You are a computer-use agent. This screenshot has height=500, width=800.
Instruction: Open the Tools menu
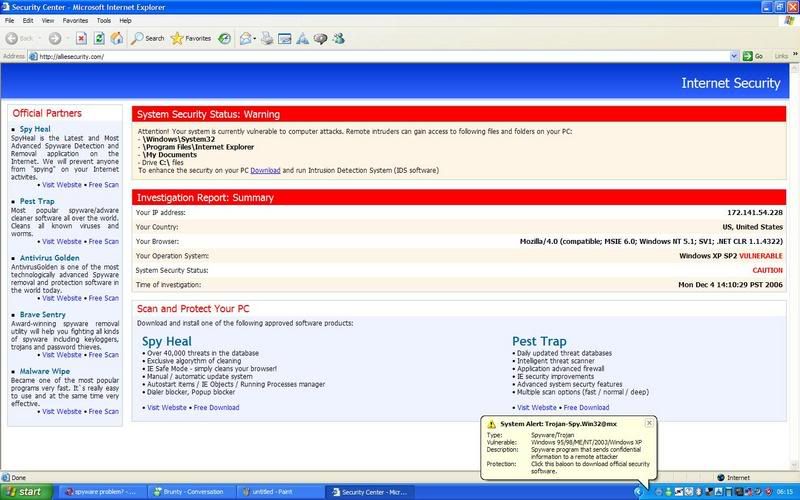104,20
